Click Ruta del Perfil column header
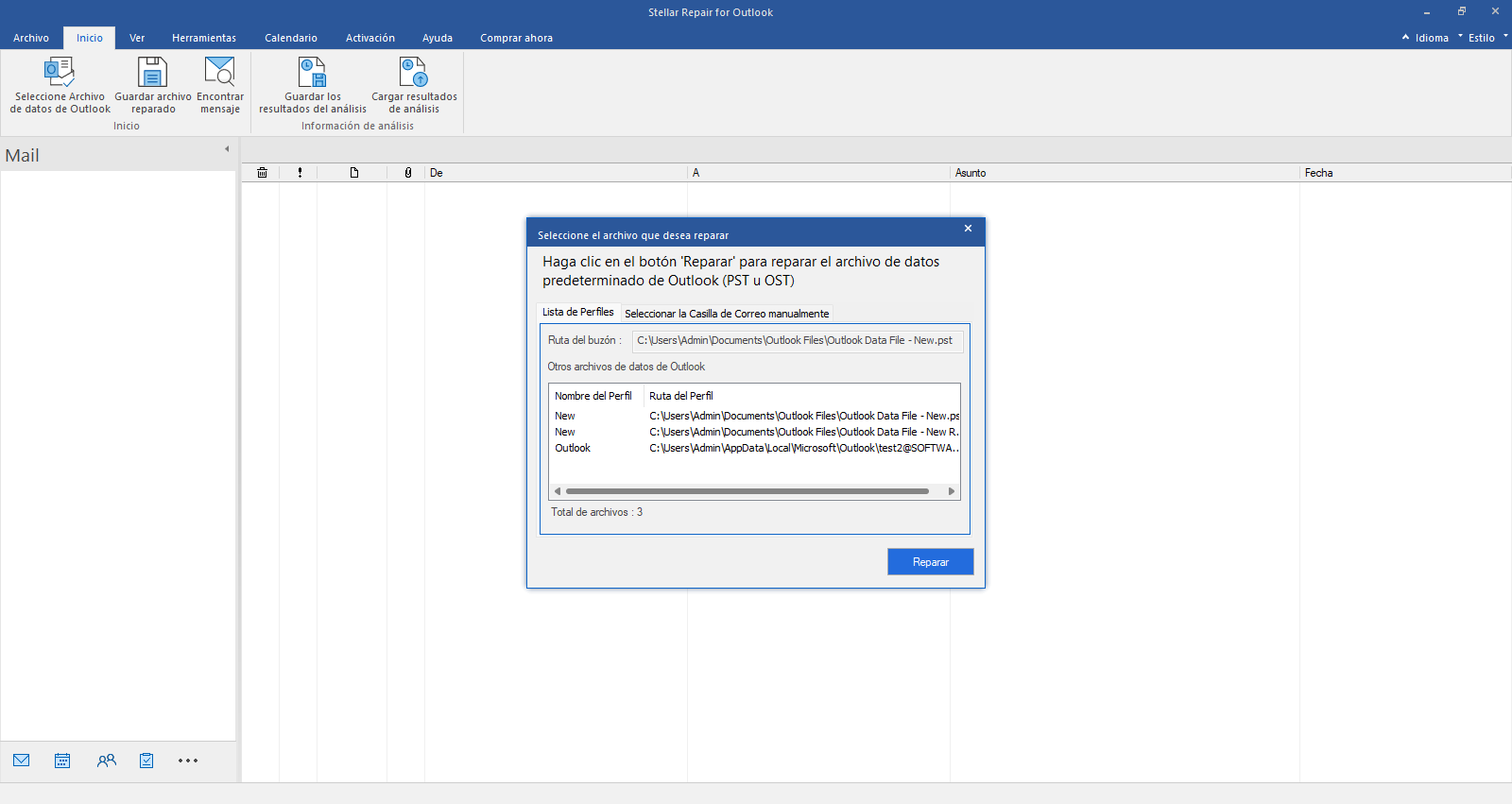Screen dimensions: 1512x804 [802, 396]
